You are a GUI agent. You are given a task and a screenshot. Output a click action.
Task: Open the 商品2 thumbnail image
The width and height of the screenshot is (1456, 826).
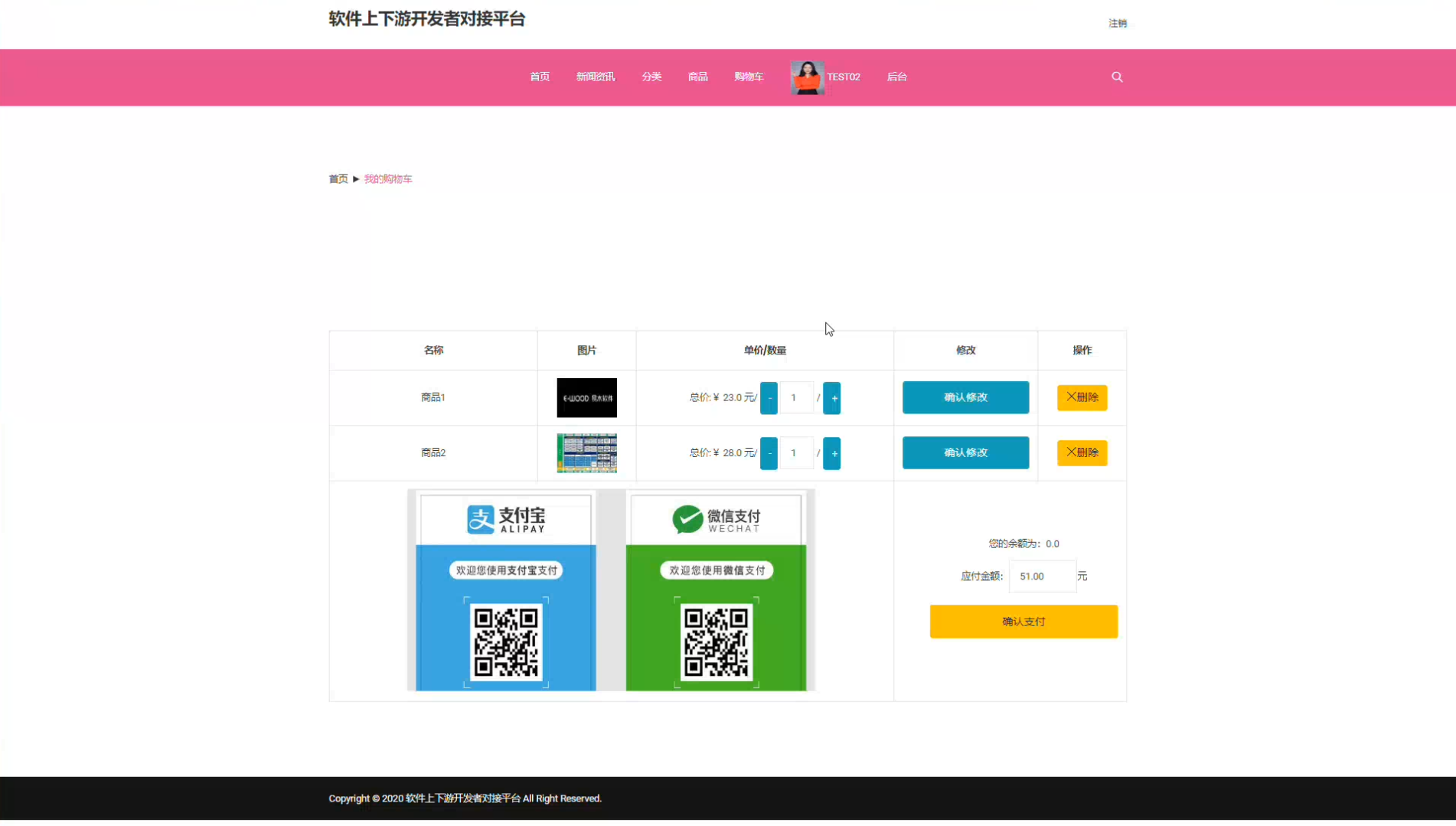(586, 453)
